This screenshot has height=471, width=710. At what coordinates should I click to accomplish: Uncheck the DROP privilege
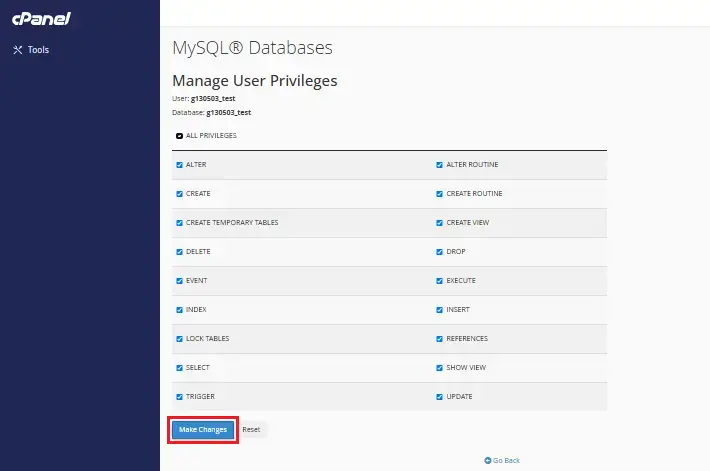439,252
